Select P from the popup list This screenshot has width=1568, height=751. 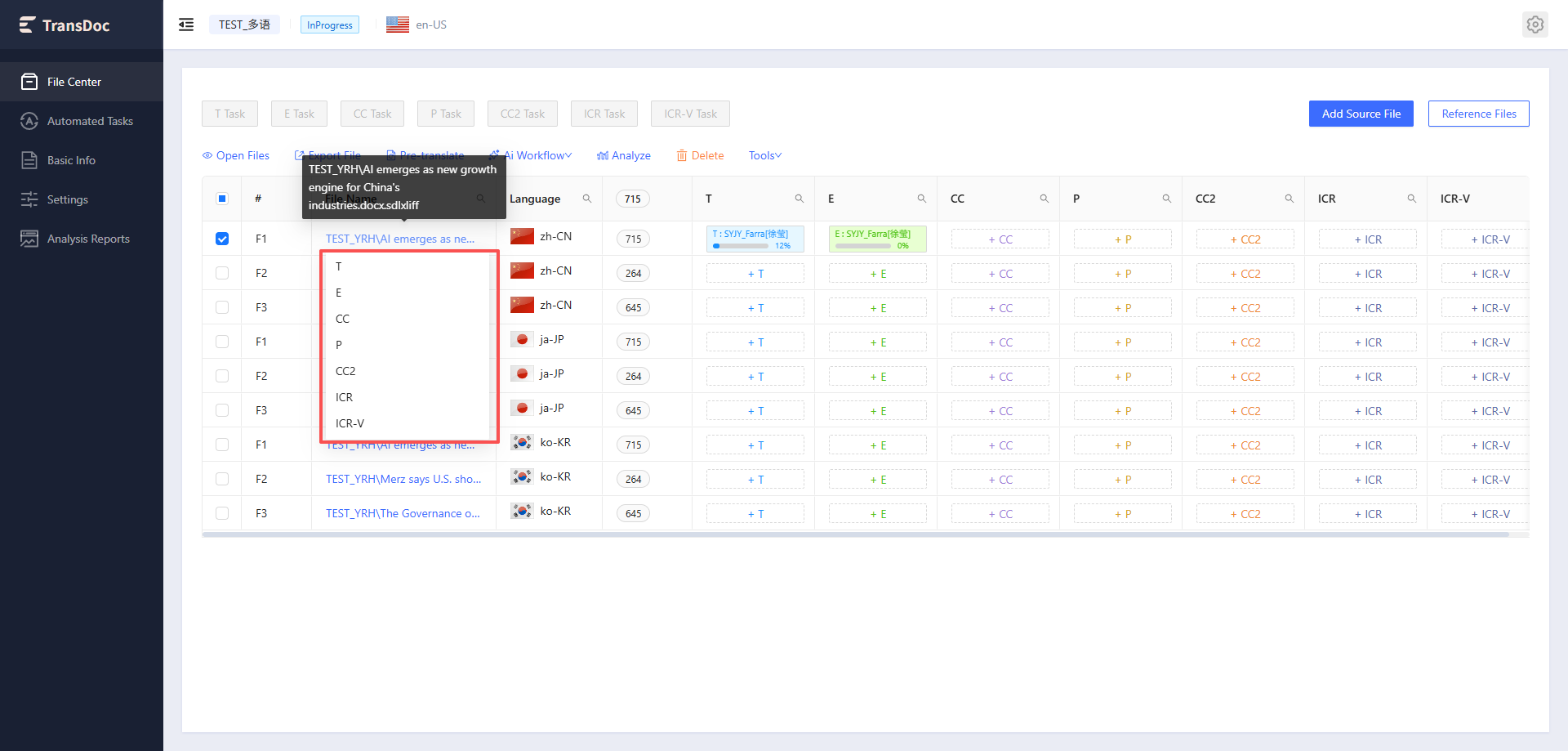point(408,345)
